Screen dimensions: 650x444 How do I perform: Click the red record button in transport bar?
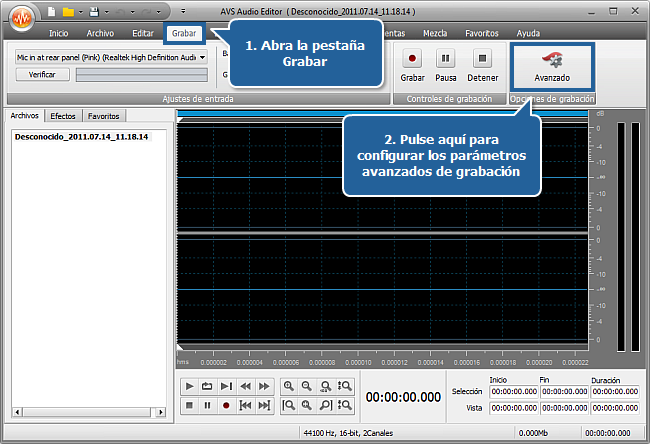[x=226, y=405]
